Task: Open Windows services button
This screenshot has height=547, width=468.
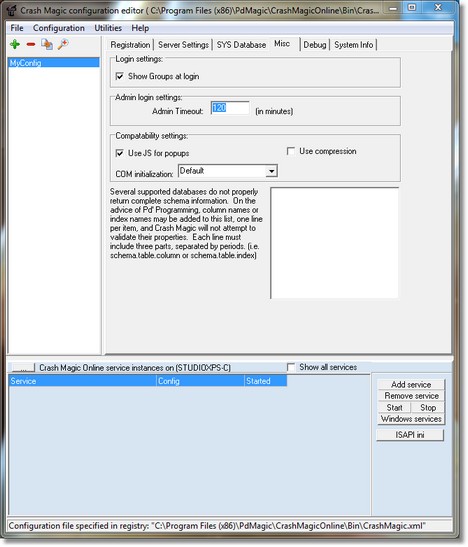Action: [411, 419]
